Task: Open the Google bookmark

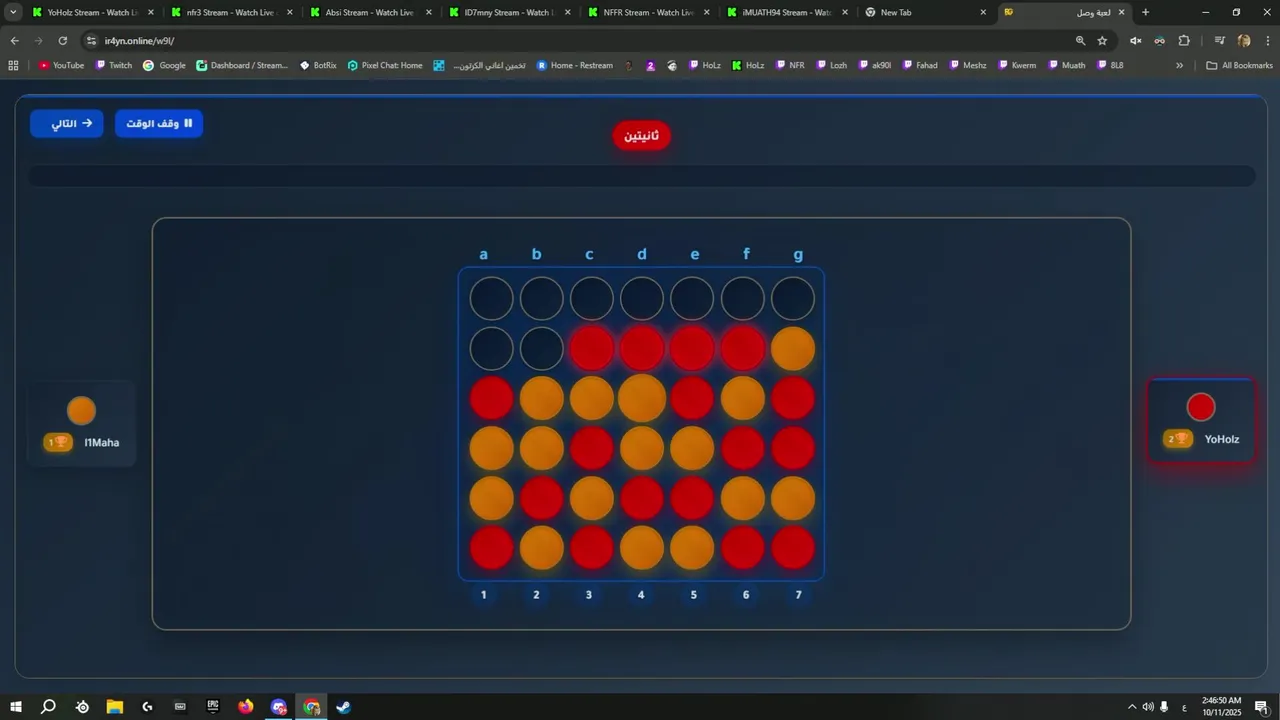Action: pyautogui.click(x=164, y=65)
